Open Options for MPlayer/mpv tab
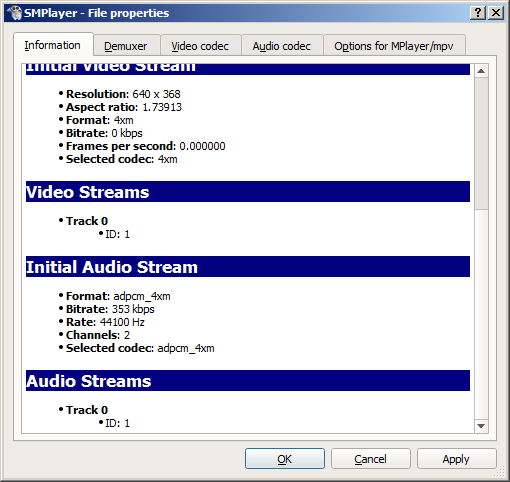Viewport: 510px width, 482px height. (x=394, y=46)
